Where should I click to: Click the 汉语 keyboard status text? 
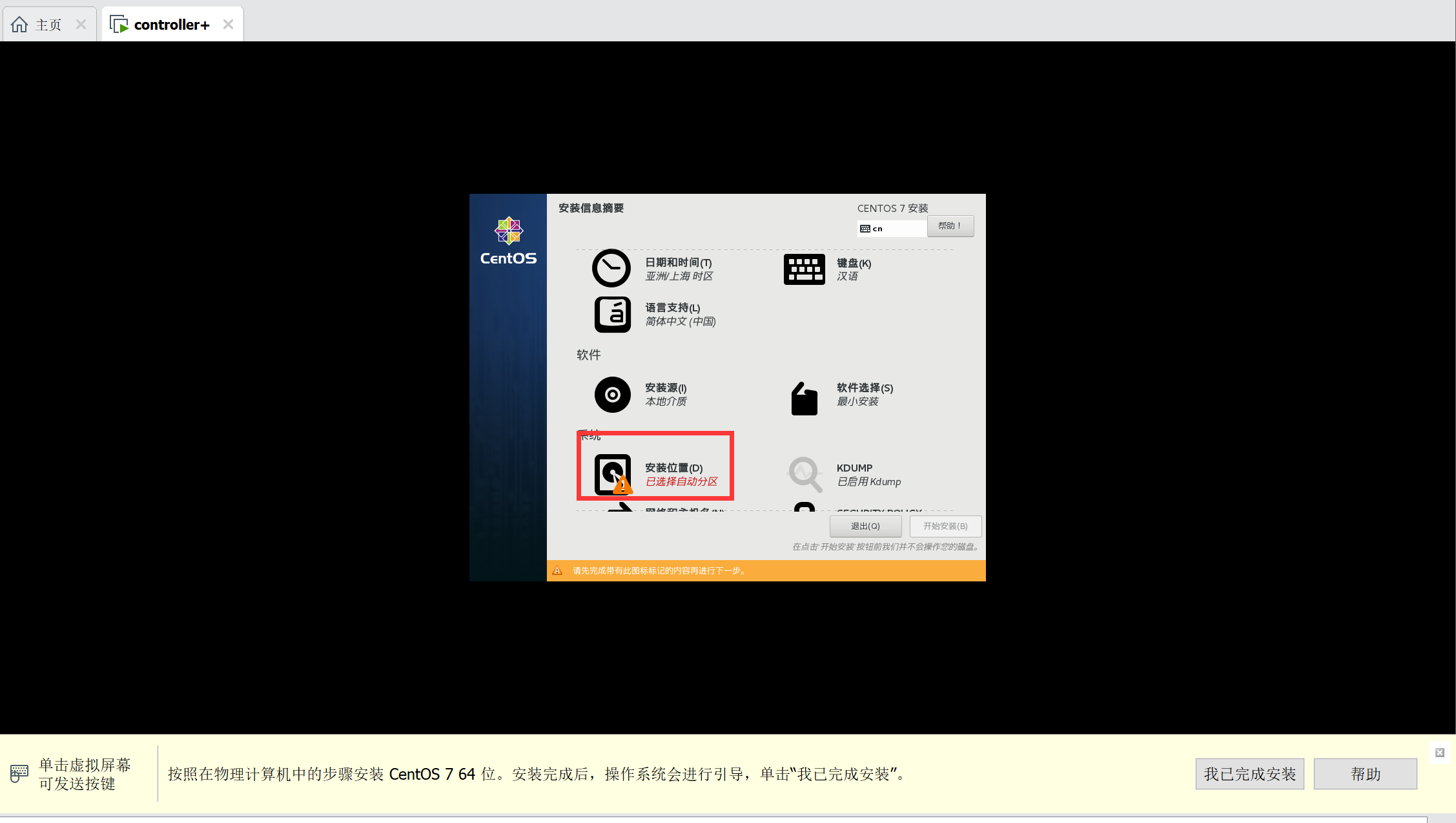pyautogui.click(x=847, y=276)
